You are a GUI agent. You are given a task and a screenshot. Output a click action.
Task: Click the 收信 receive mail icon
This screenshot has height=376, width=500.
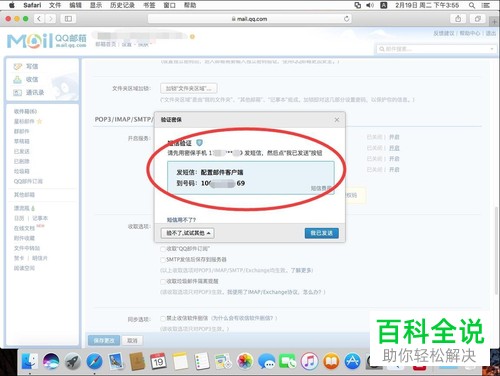[x=17, y=79]
